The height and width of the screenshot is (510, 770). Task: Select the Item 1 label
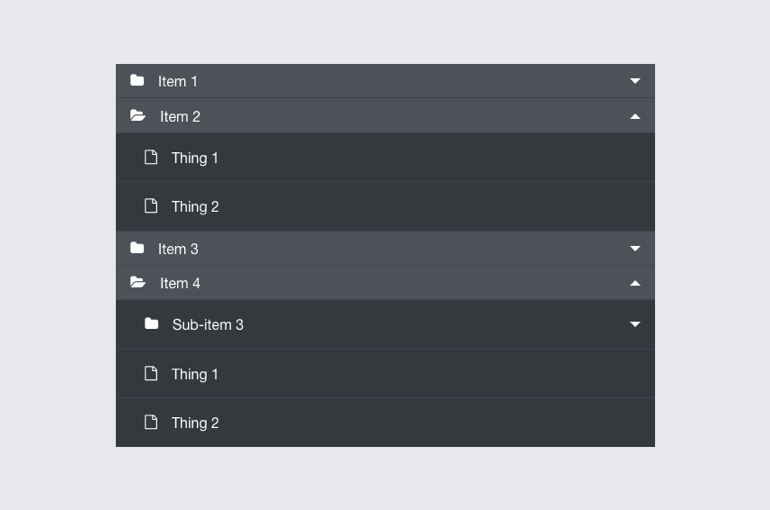pyautogui.click(x=178, y=81)
